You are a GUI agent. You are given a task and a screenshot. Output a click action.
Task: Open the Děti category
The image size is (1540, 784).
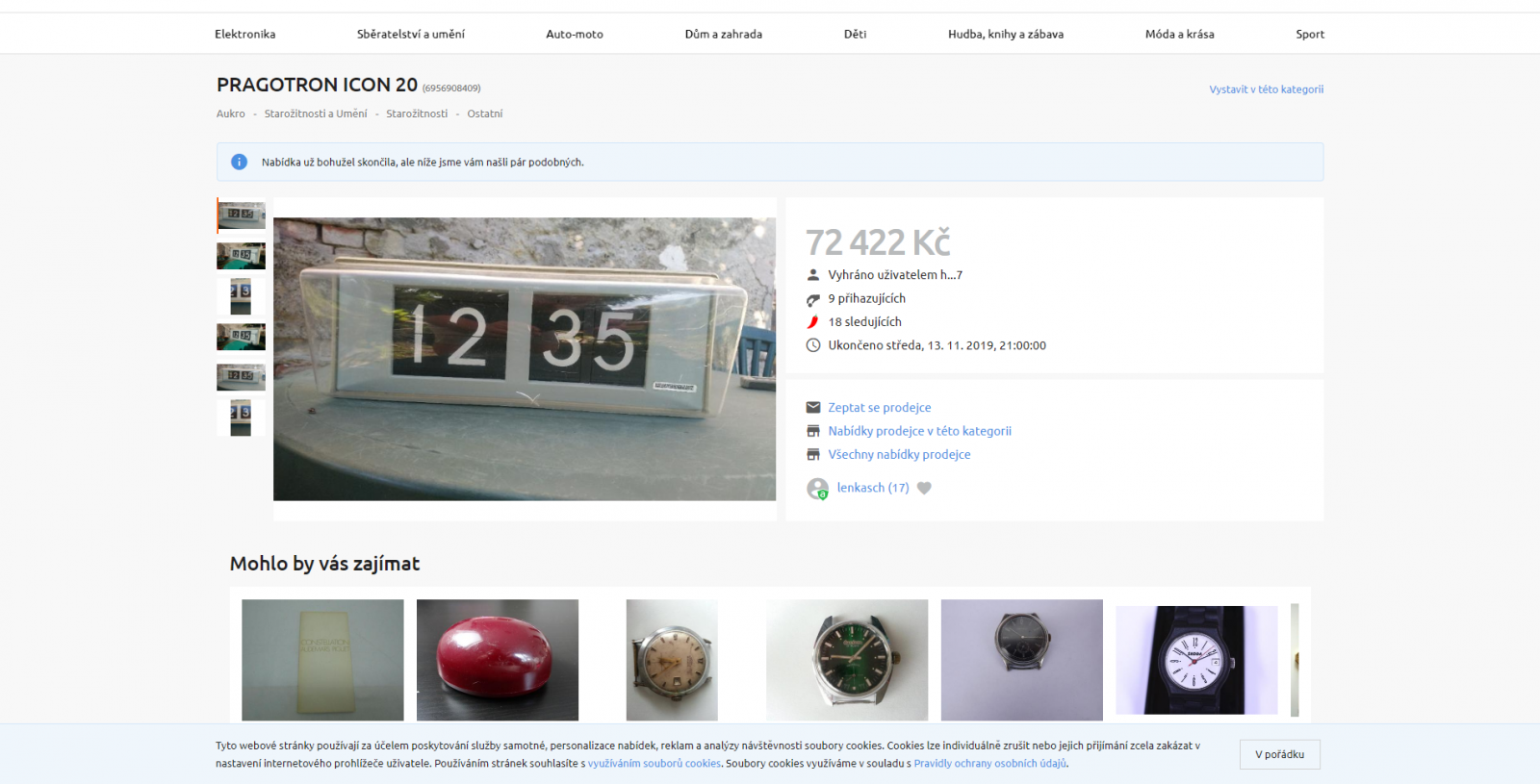click(855, 34)
